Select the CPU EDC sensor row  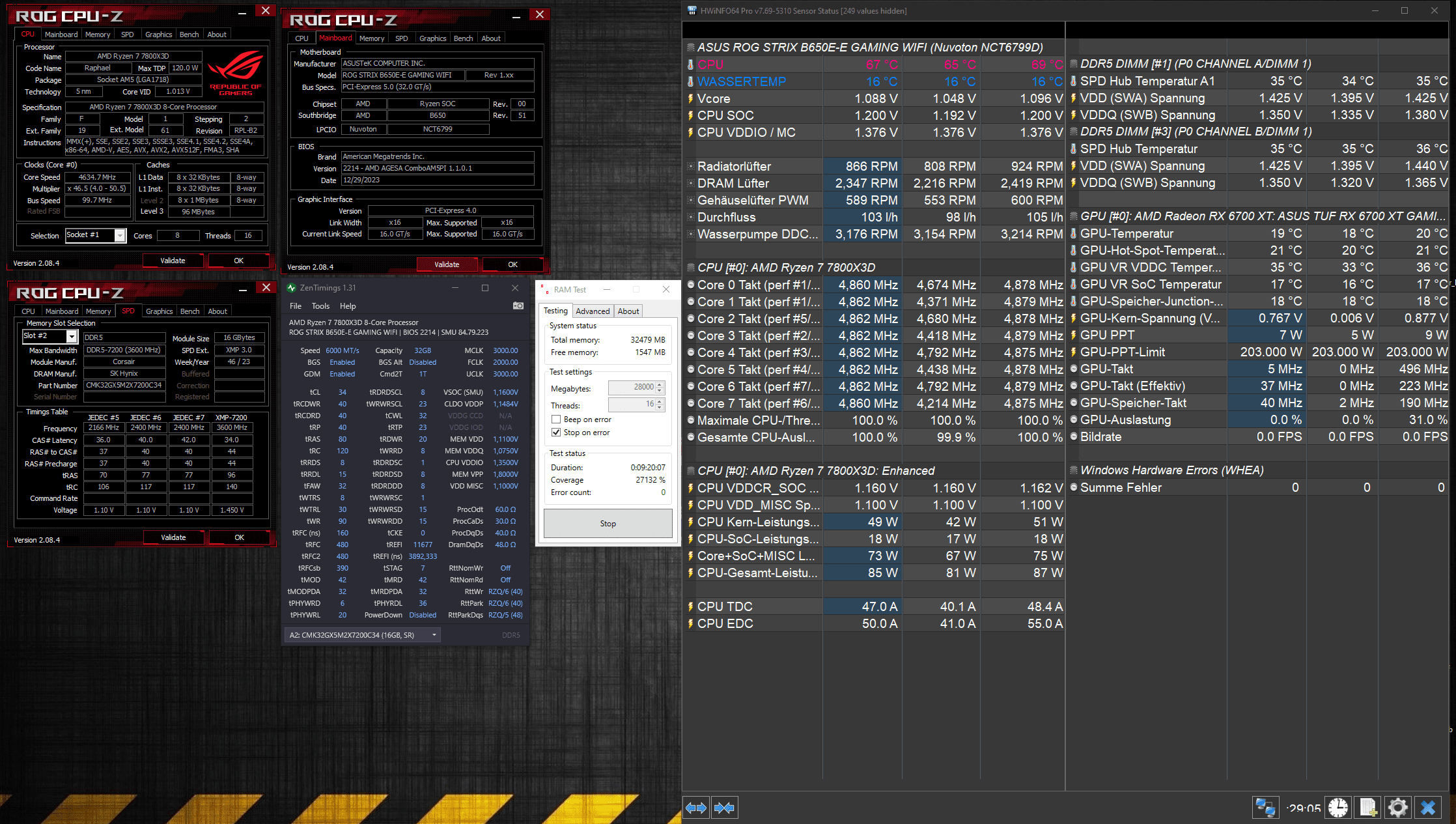tap(875, 623)
